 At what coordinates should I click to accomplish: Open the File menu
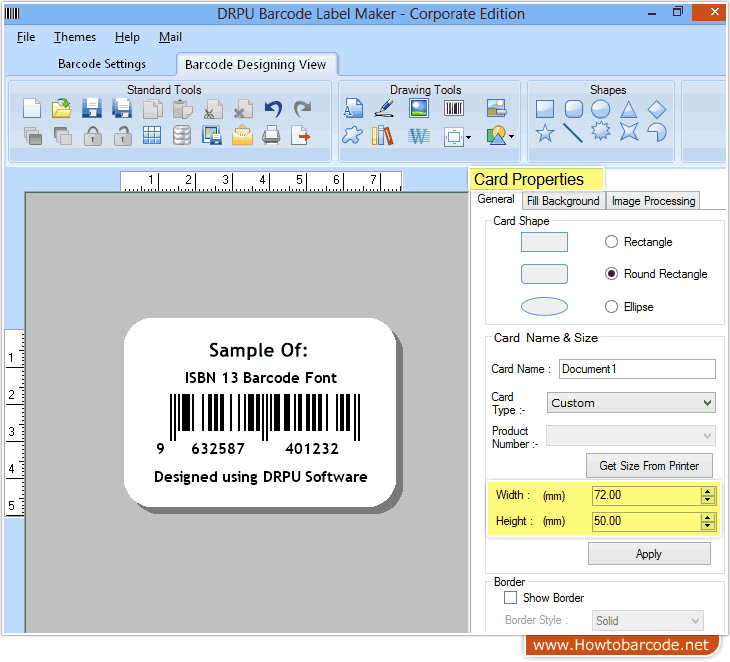coord(26,37)
